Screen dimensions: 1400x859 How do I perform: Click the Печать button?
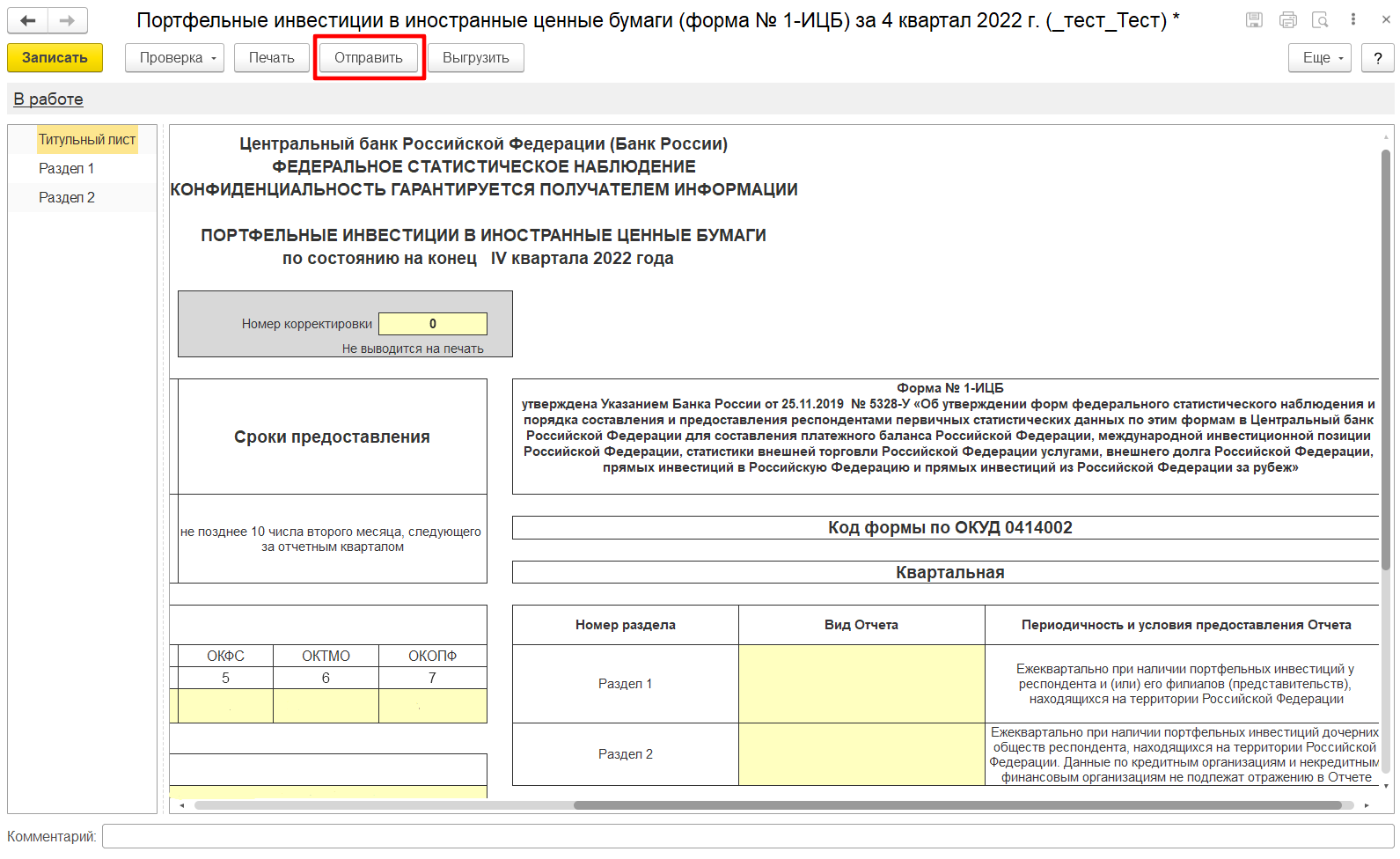[271, 58]
